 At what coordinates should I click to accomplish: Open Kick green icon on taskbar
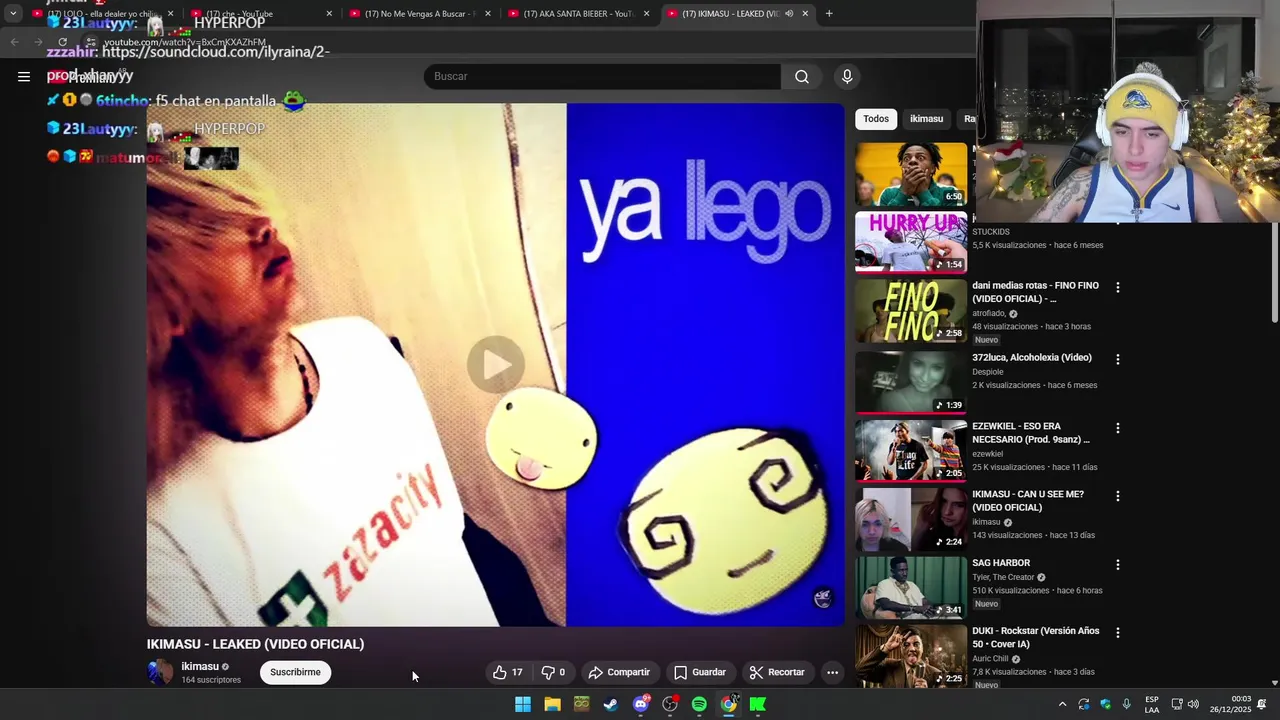pos(758,704)
